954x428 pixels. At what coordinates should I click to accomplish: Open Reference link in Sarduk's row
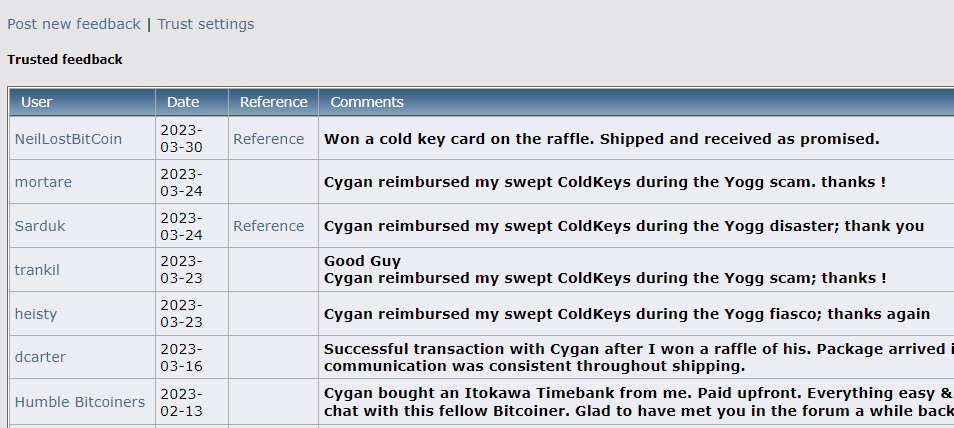coord(268,226)
